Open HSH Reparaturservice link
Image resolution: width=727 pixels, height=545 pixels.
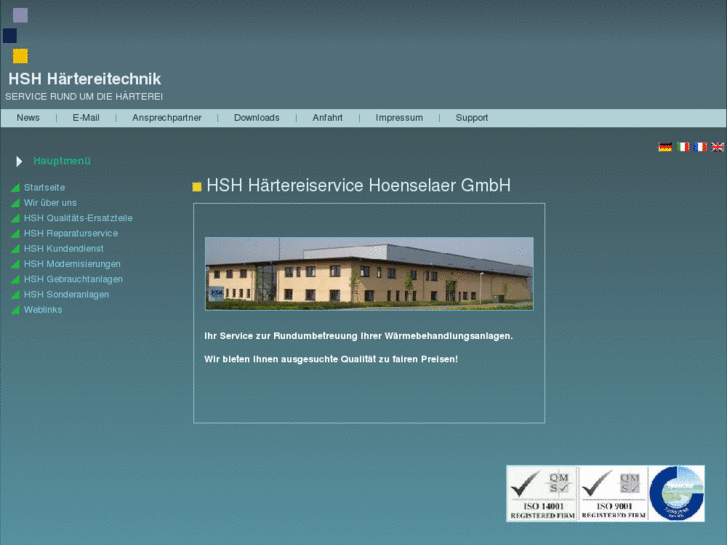point(71,233)
